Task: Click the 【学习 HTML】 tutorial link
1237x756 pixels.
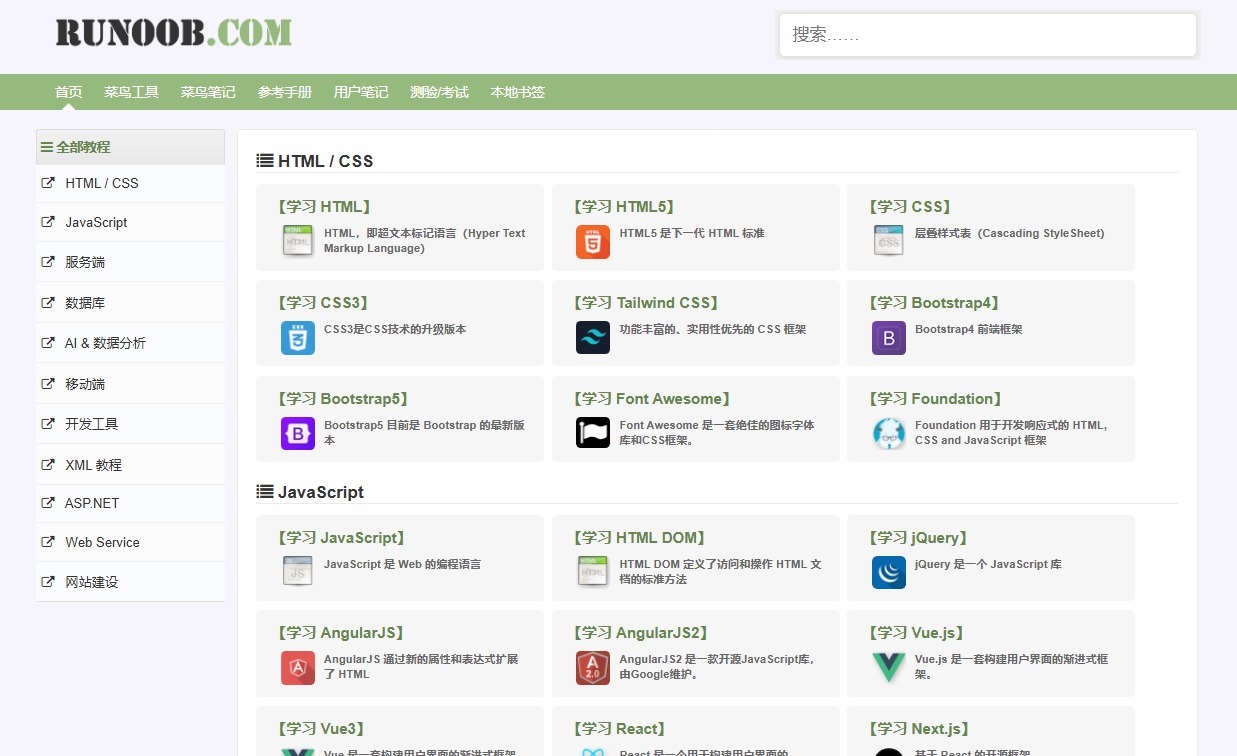Action: (x=324, y=207)
